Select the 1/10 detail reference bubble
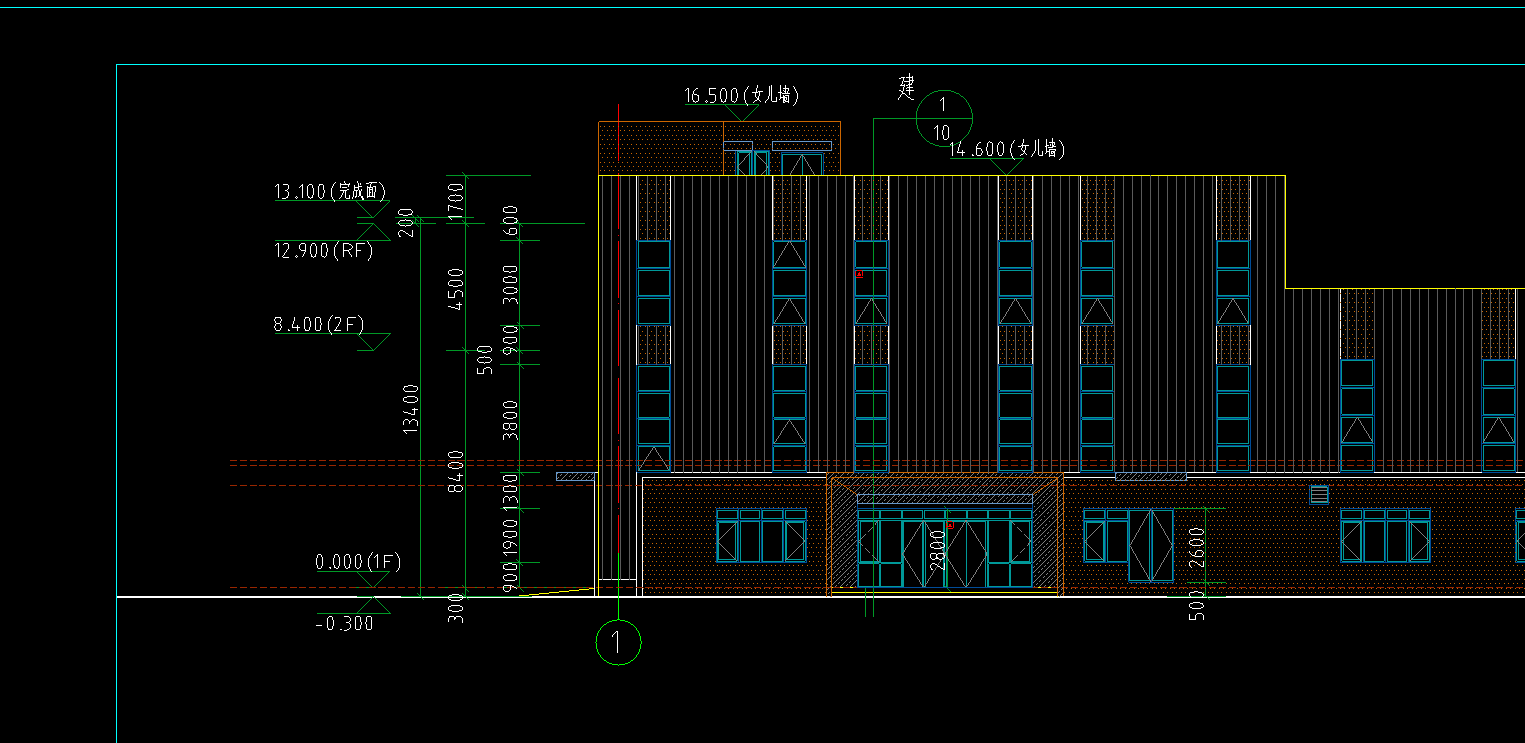Image resolution: width=1525 pixels, height=743 pixels. click(x=944, y=117)
